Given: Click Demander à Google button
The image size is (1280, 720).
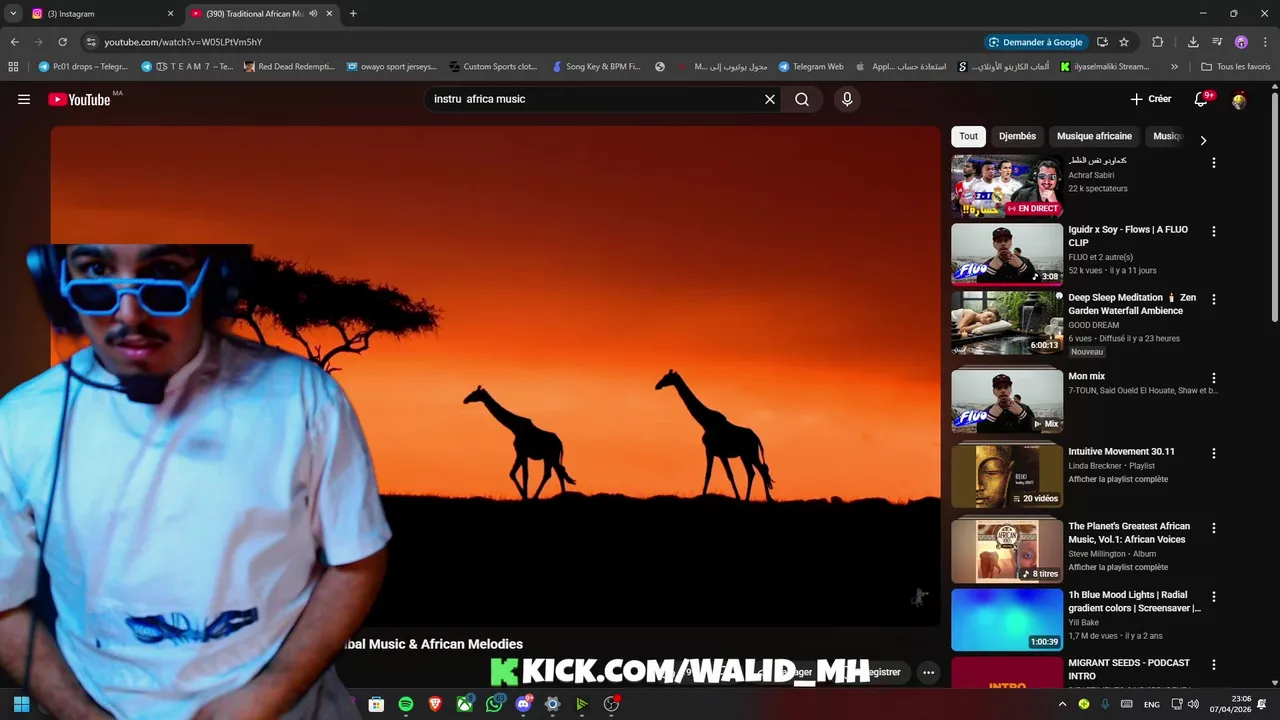Looking at the screenshot, I should 1035,42.
